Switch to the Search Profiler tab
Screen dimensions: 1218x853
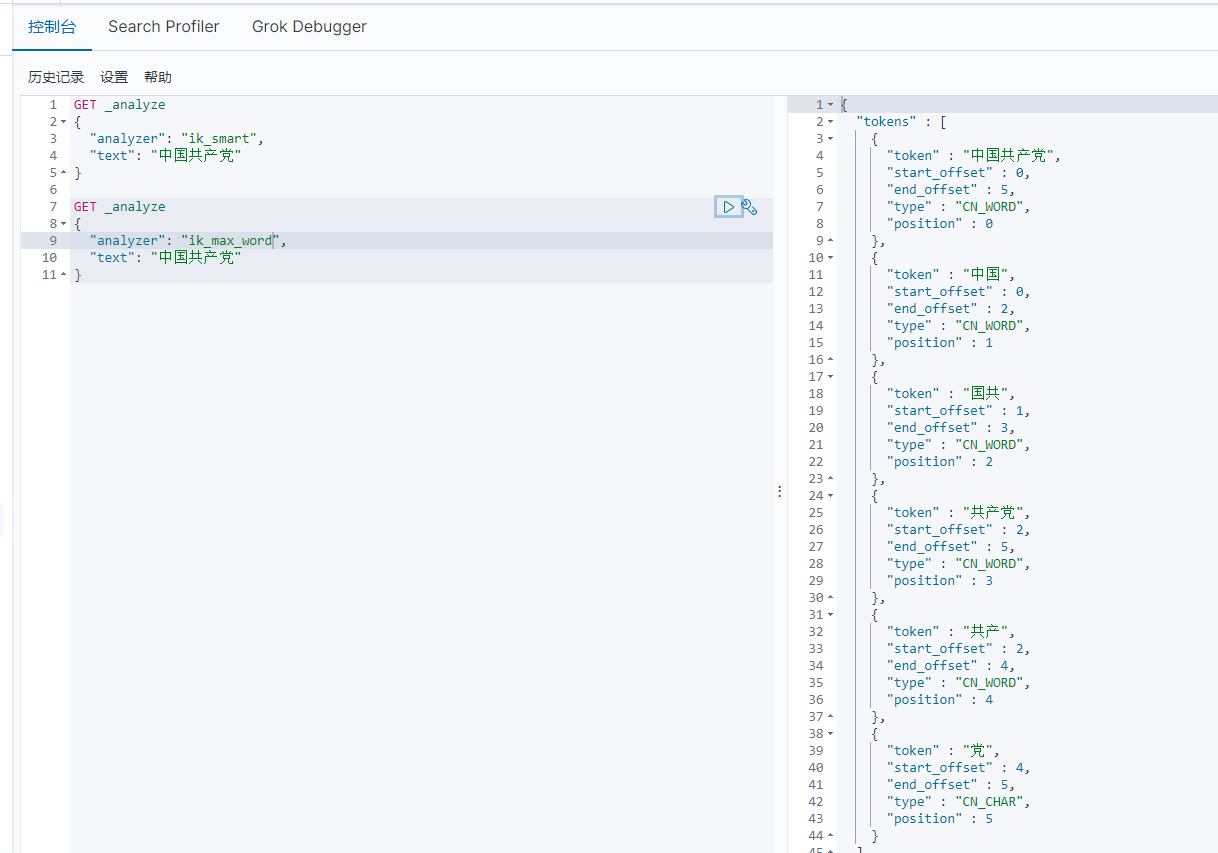(x=164, y=27)
